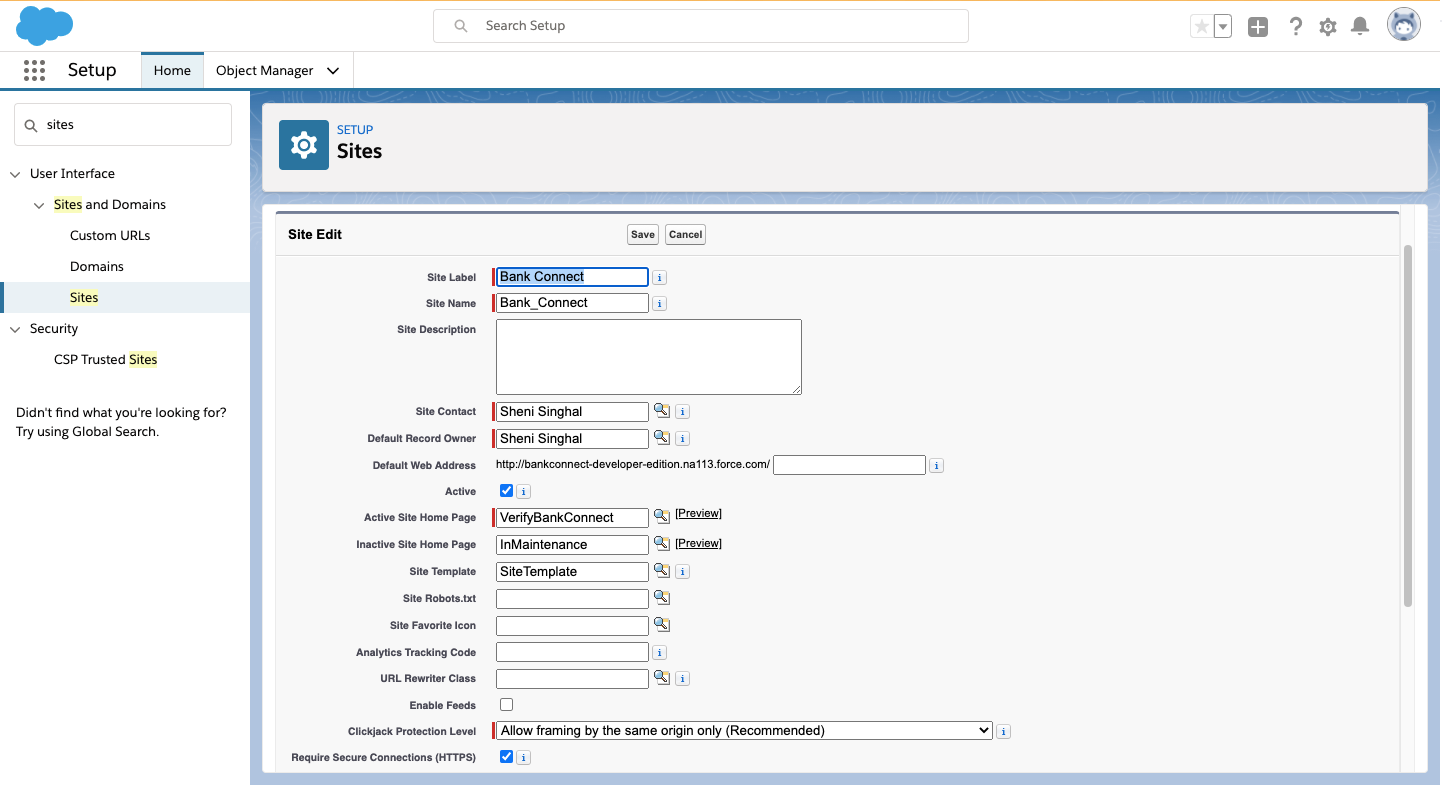Click the Default Web Address info icon
Image resolution: width=1442 pixels, height=787 pixels.
[x=937, y=466]
